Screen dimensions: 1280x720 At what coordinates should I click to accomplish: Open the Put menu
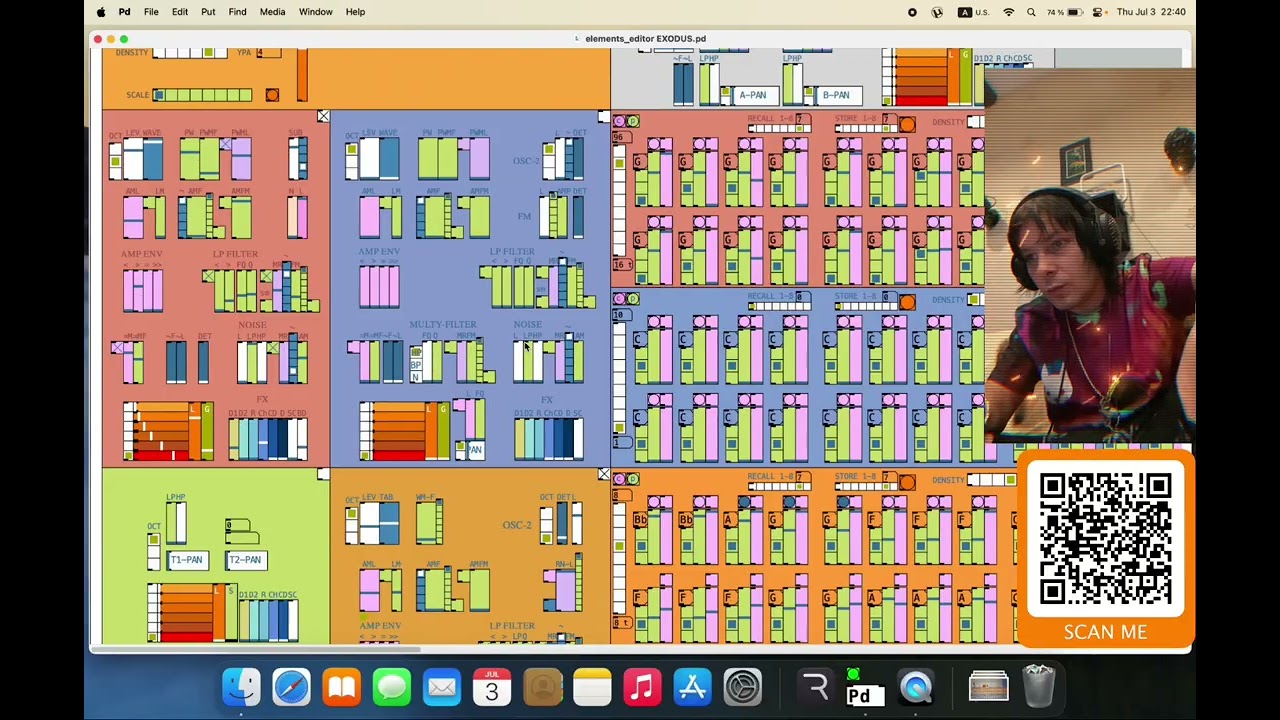point(208,12)
